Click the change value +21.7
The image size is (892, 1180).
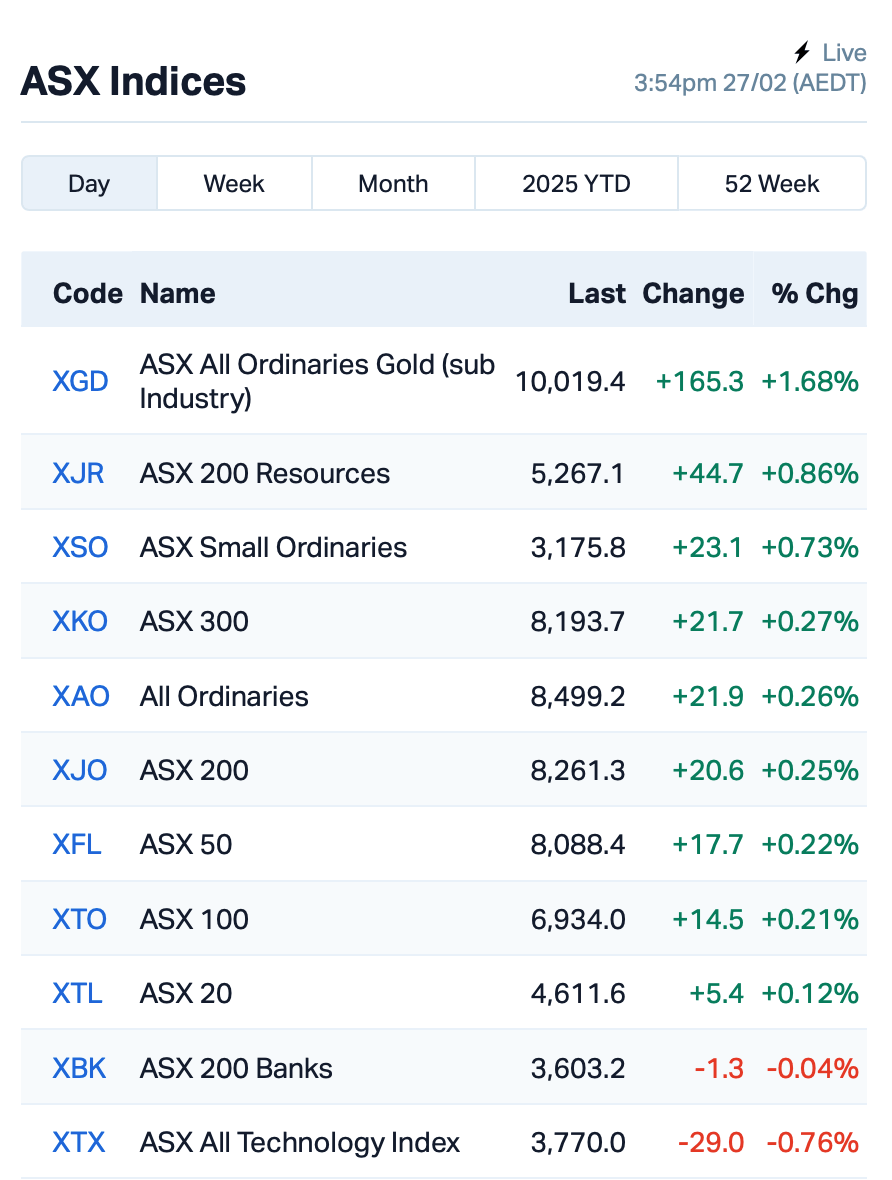(708, 622)
